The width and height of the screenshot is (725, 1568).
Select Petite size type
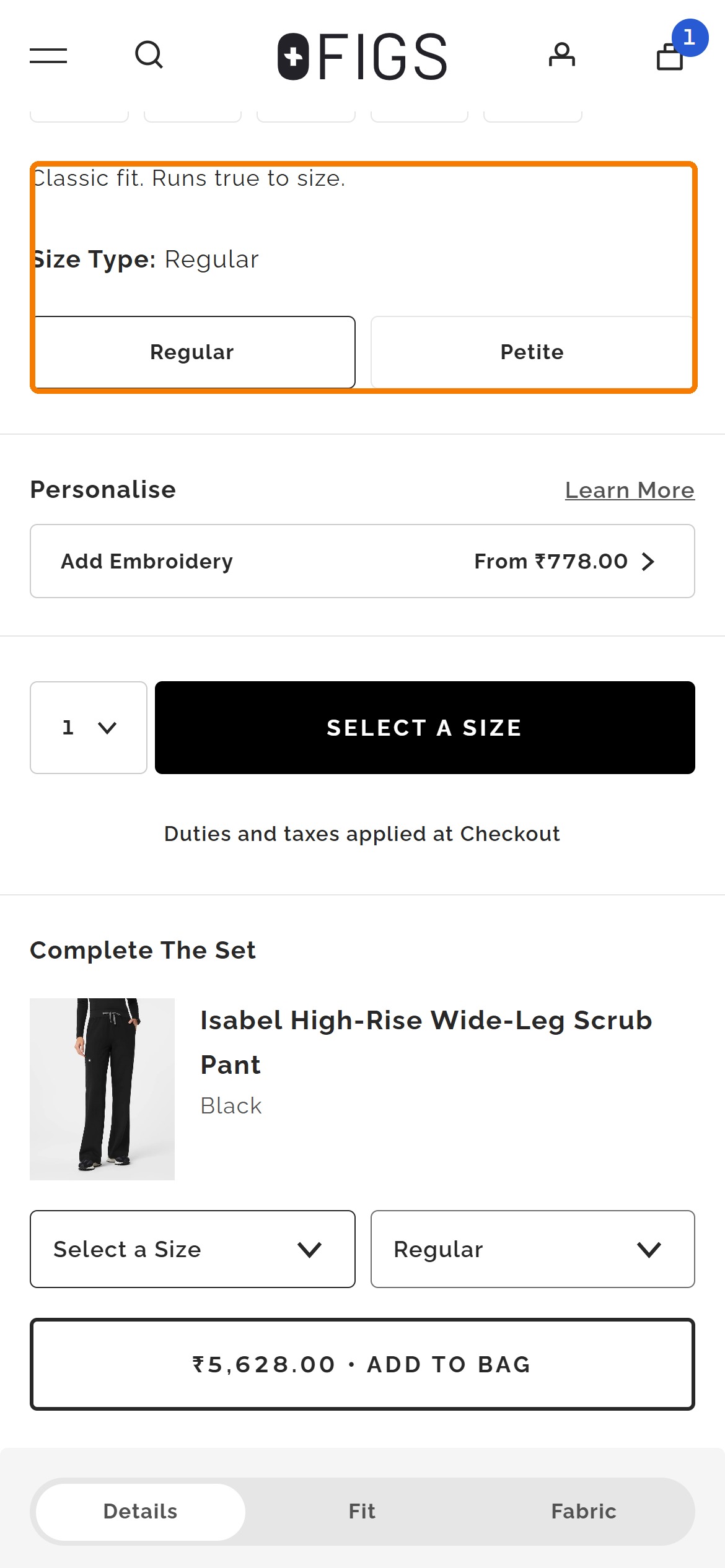(532, 352)
